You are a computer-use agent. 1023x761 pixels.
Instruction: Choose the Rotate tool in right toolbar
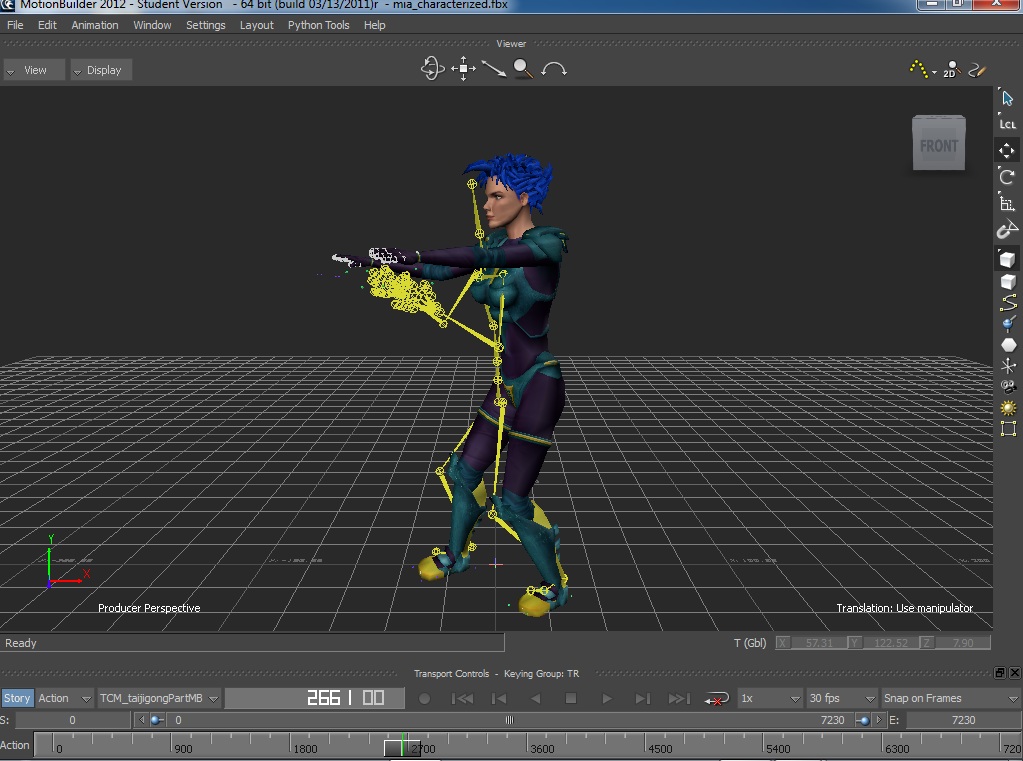(x=1007, y=176)
